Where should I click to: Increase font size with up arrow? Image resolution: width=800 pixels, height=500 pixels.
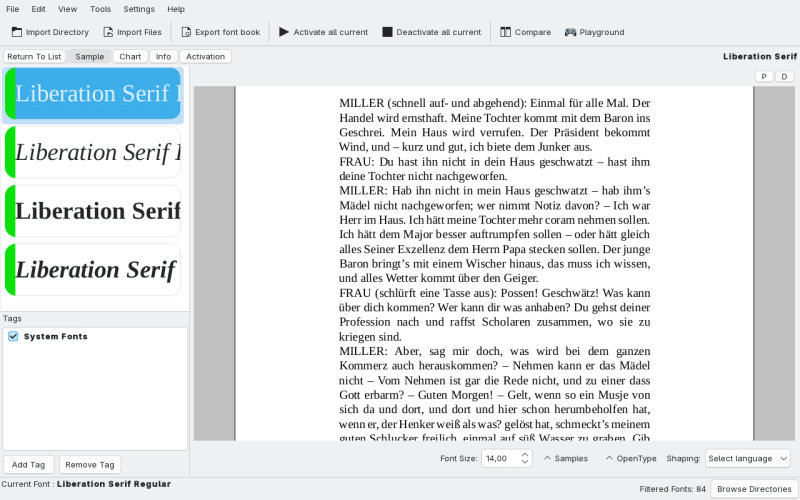525,454
